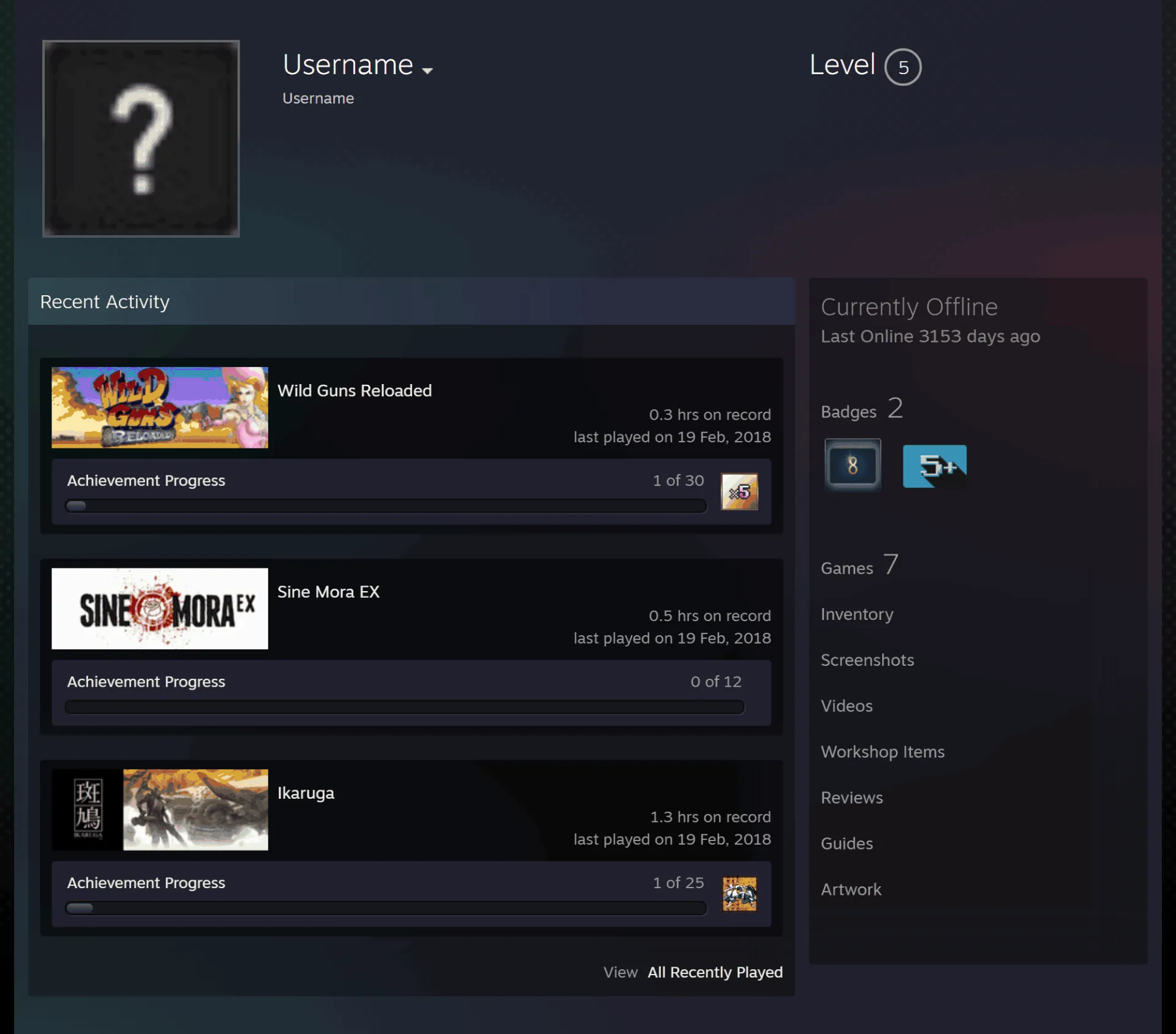Click the question mark profile avatar

(x=141, y=138)
